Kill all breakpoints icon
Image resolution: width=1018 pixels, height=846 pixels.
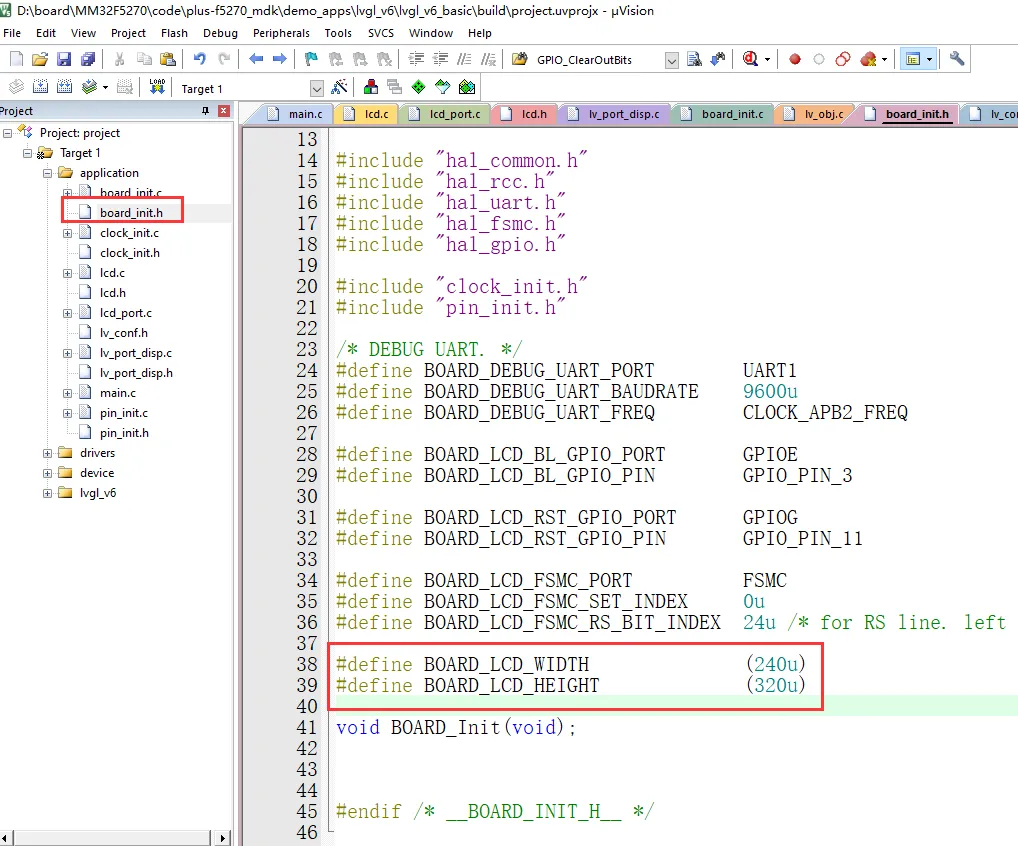868,59
